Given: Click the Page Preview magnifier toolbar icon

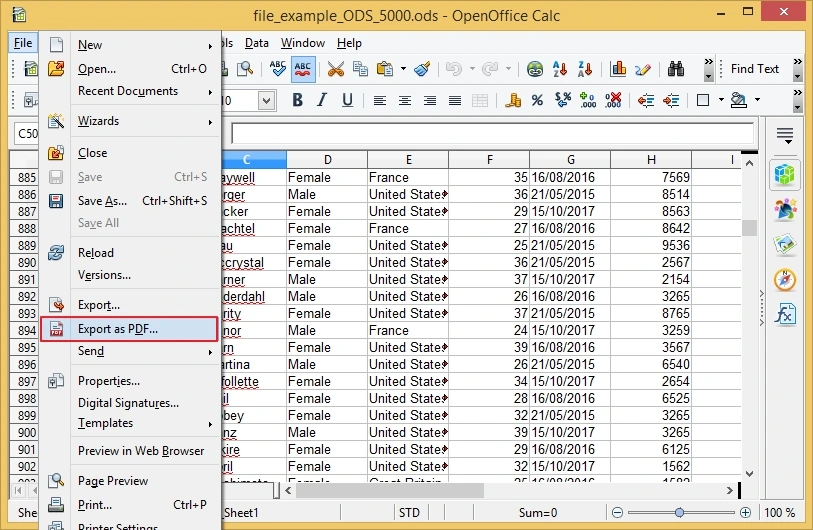Looking at the screenshot, I should [x=245, y=69].
